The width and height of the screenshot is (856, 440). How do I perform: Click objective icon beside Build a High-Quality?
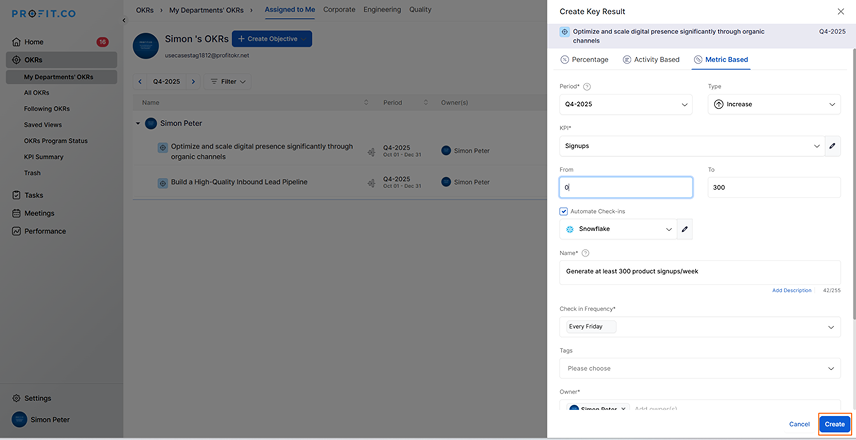coord(163,183)
